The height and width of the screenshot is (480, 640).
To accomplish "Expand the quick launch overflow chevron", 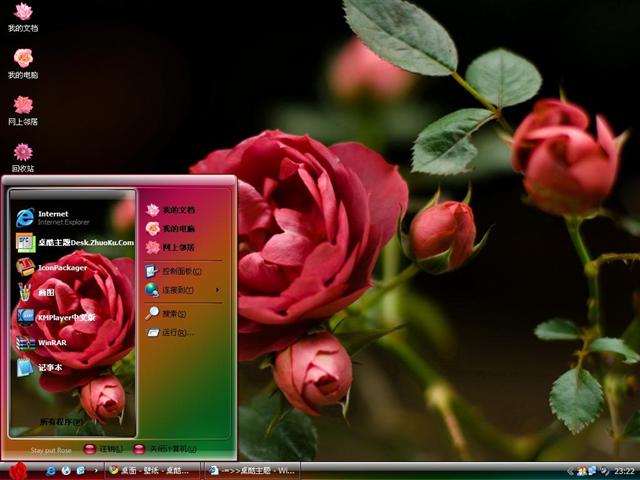I will click(96, 471).
